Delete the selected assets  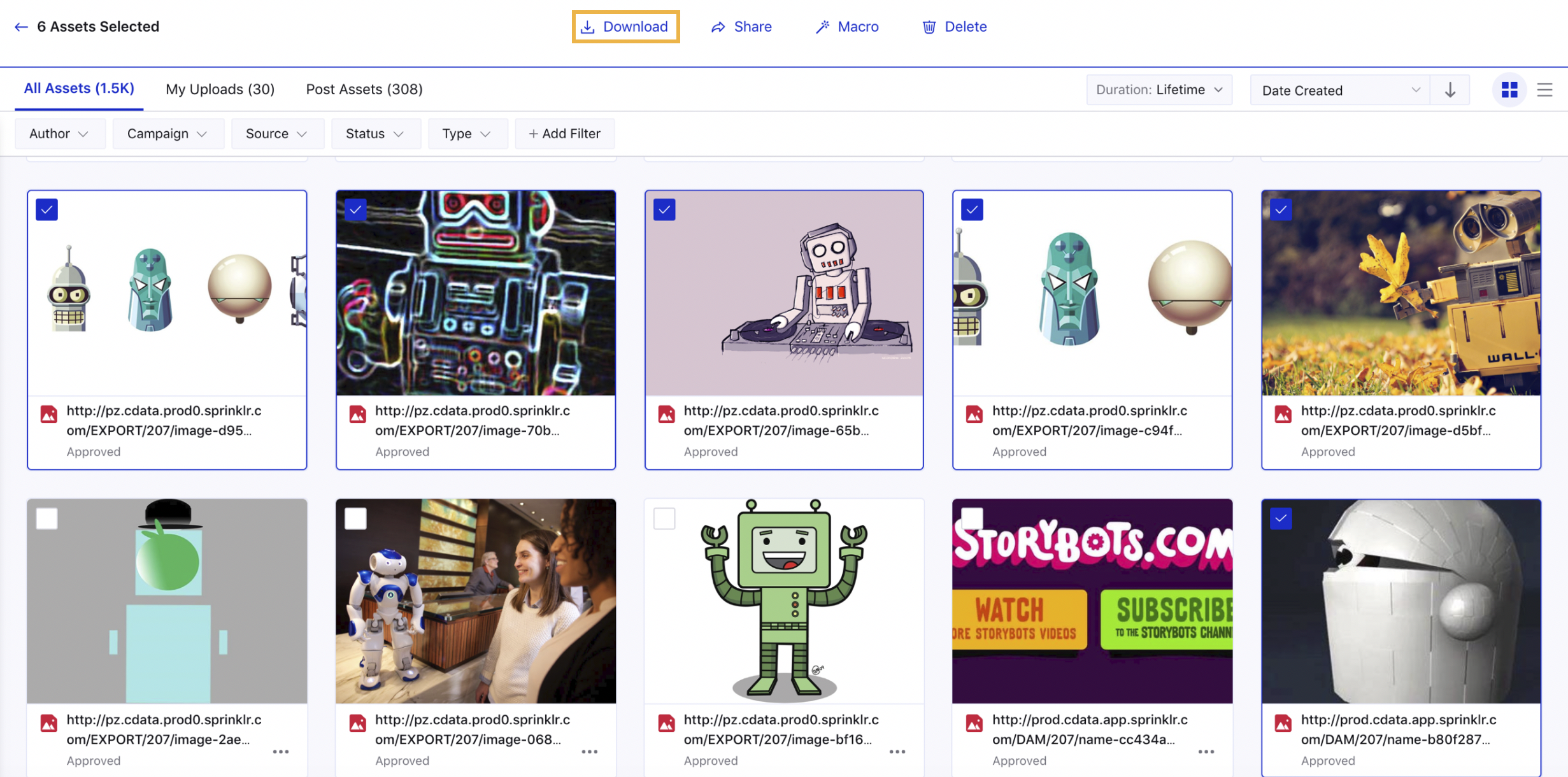coord(955,27)
